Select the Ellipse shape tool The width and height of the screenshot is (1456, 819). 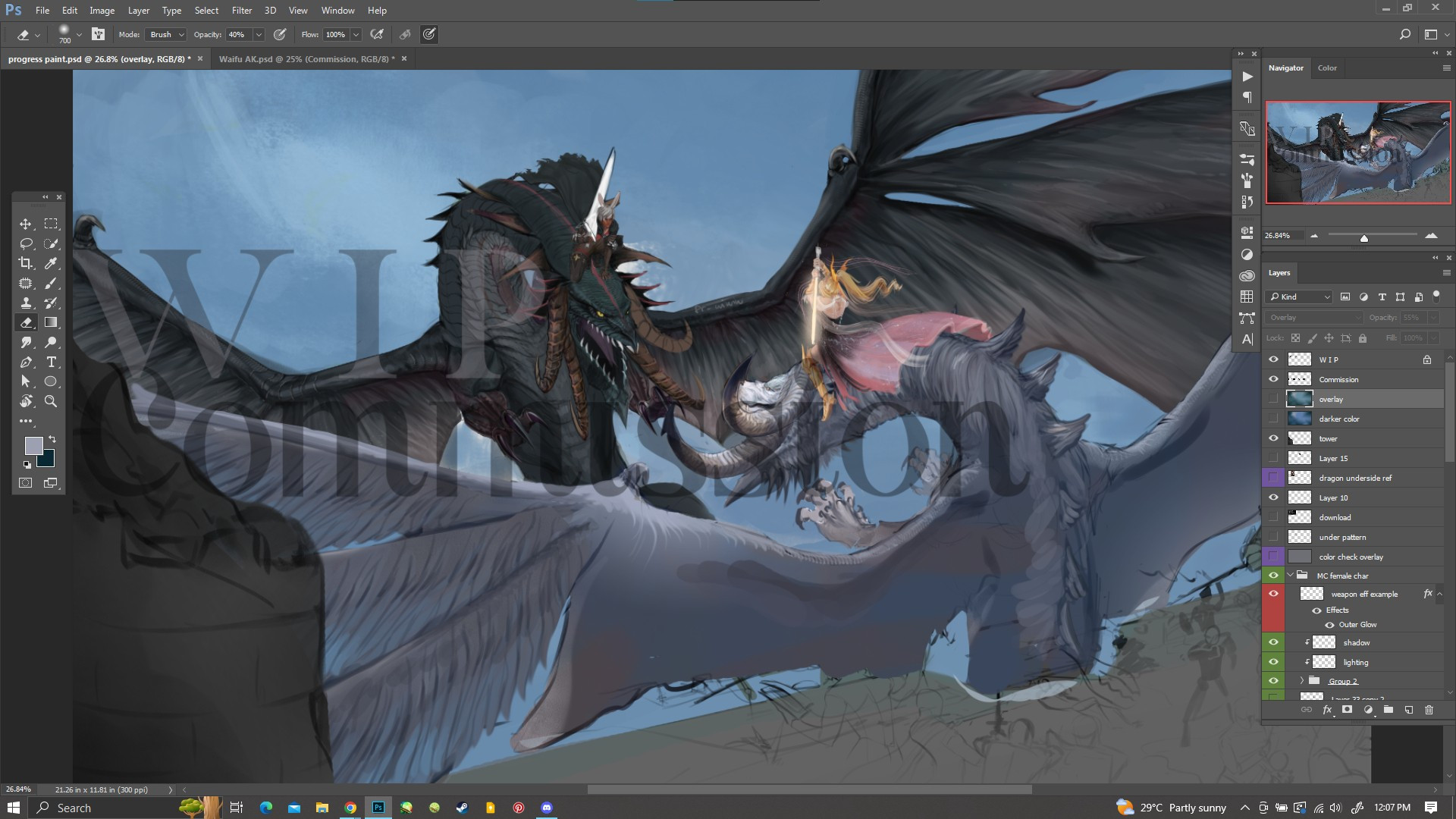[x=51, y=382]
